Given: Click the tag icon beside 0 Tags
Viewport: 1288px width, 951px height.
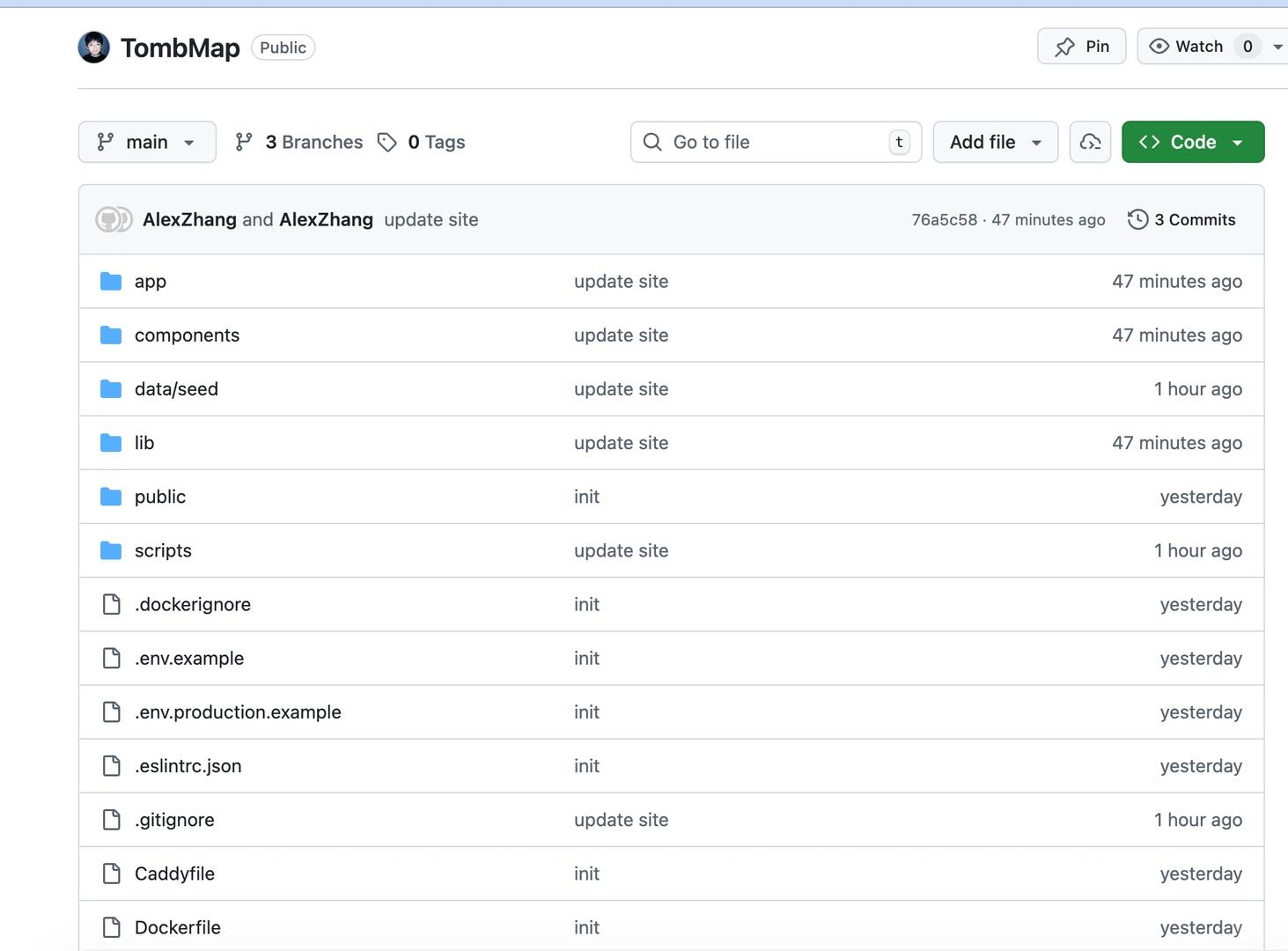Looking at the screenshot, I should pyautogui.click(x=387, y=142).
